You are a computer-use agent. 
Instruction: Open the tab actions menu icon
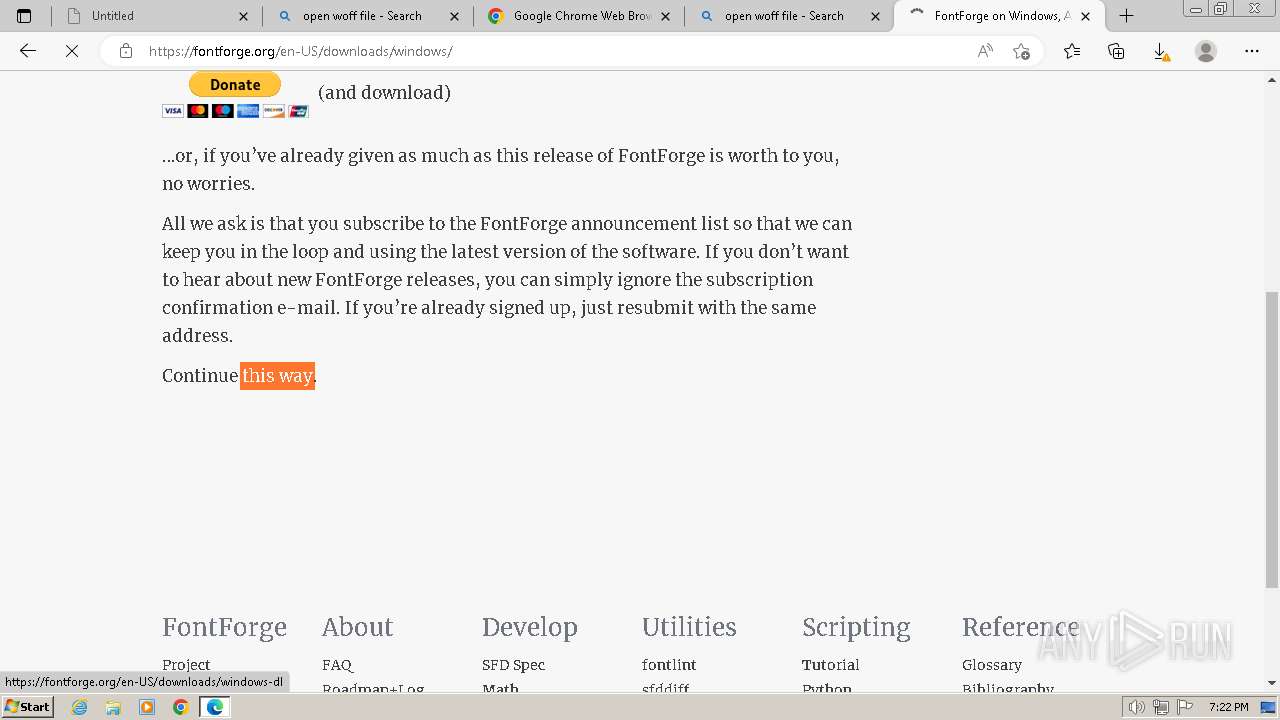(x=24, y=16)
